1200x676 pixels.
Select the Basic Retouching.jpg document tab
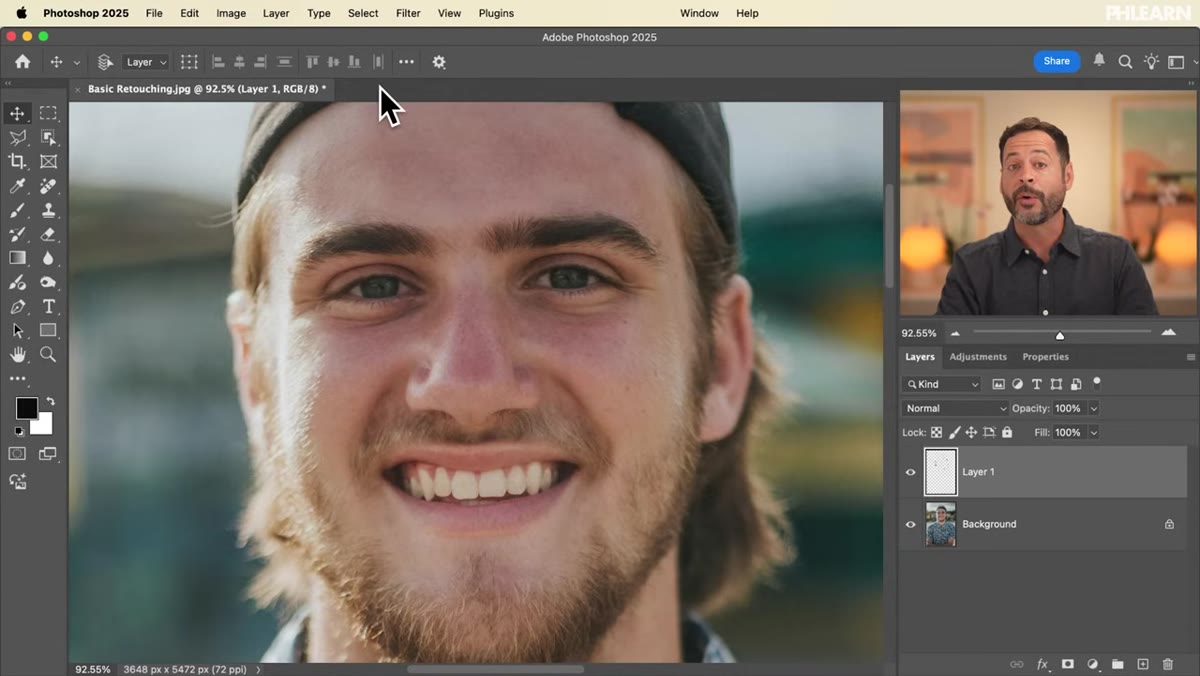[206, 89]
